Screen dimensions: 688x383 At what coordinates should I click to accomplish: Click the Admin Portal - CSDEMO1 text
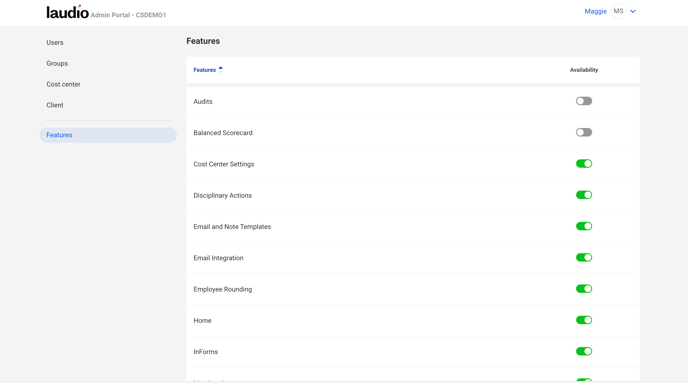[128, 15]
